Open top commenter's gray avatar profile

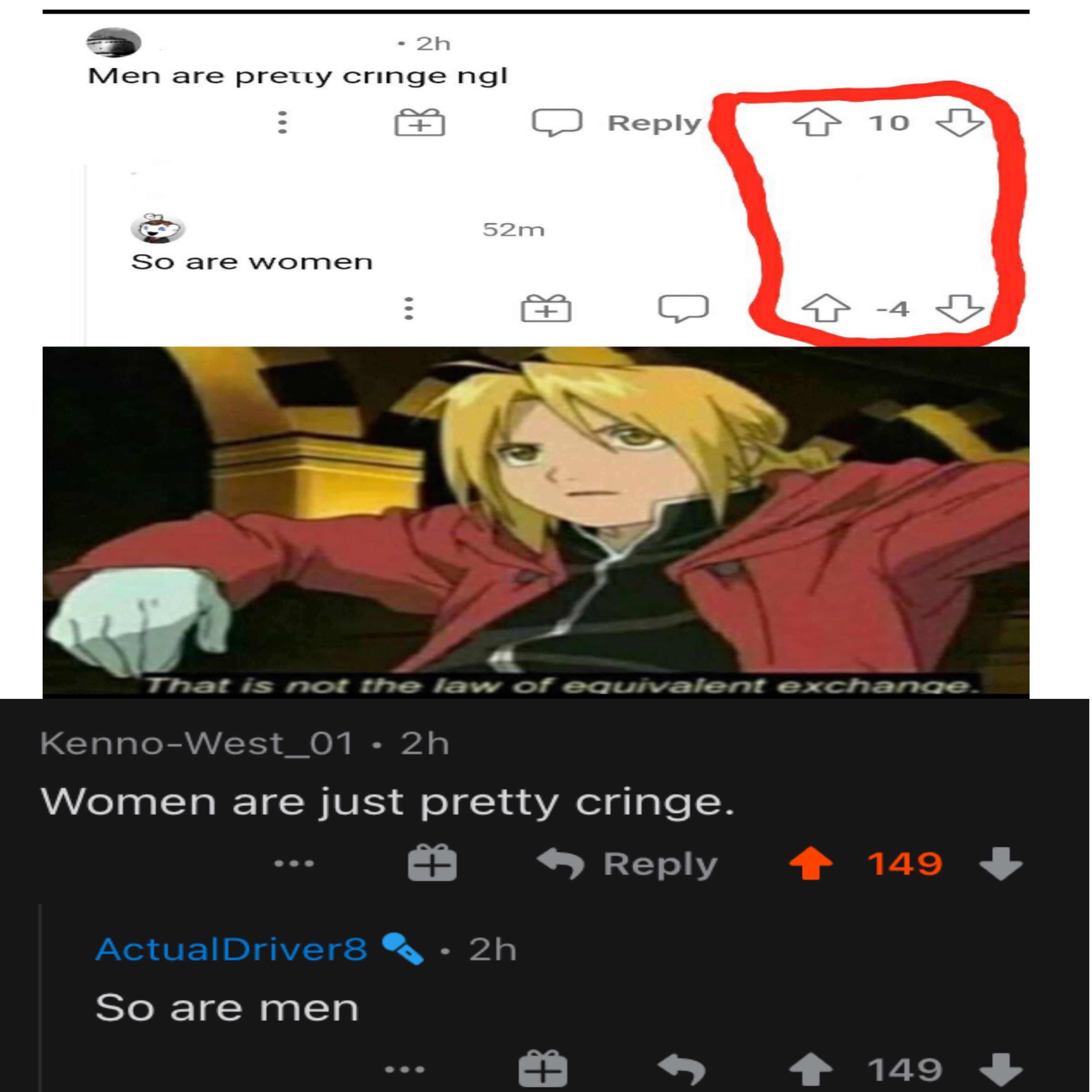[x=113, y=42]
